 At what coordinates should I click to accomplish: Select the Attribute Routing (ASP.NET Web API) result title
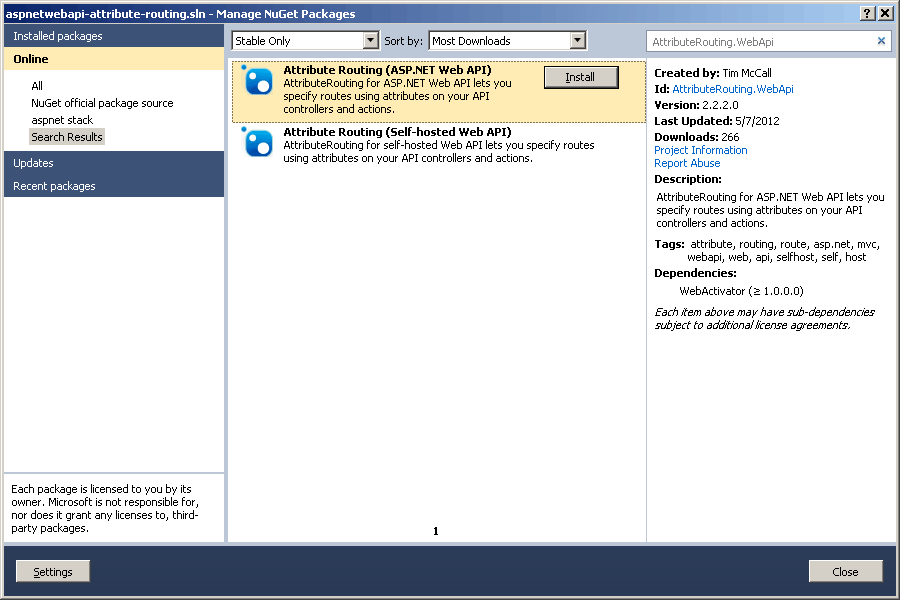pyautogui.click(x=387, y=70)
